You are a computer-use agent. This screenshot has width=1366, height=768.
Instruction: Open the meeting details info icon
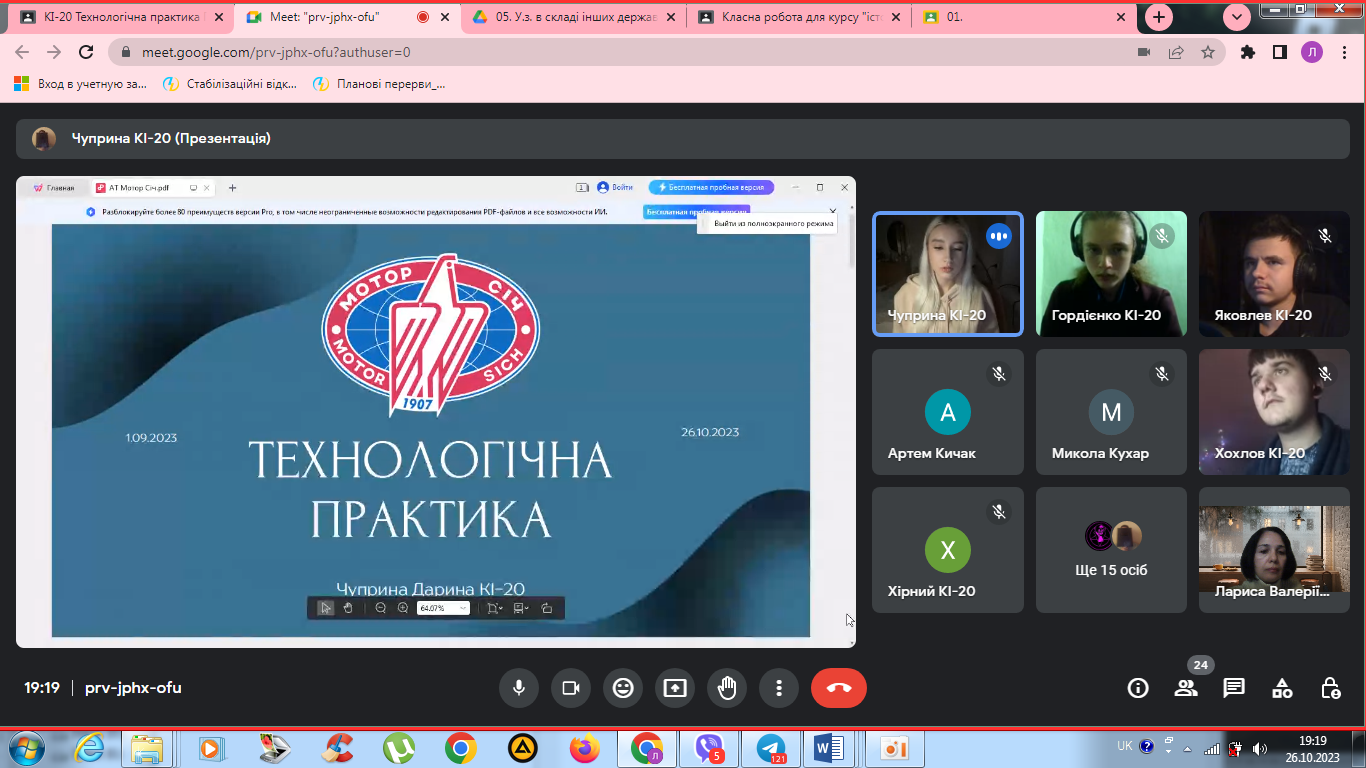(1138, 688)
